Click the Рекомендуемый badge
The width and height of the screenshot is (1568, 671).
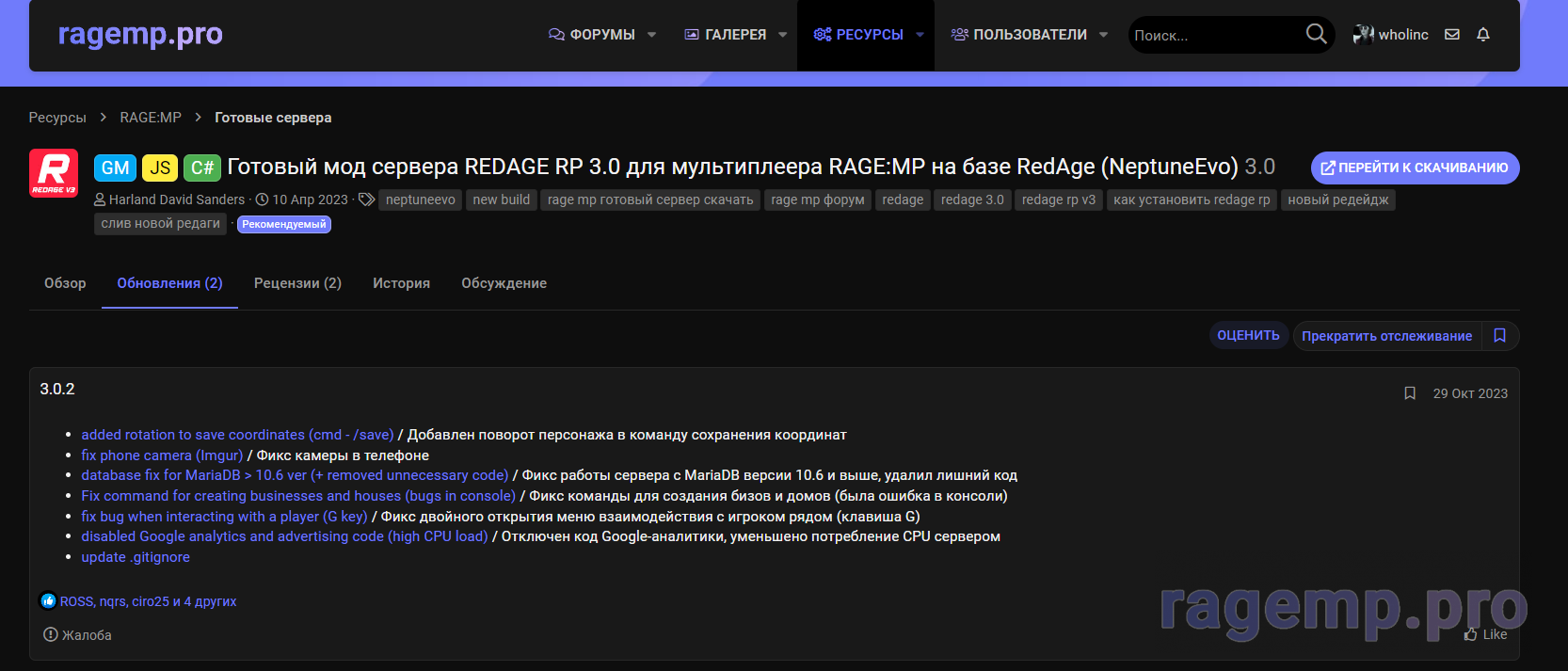pos(284,224)
